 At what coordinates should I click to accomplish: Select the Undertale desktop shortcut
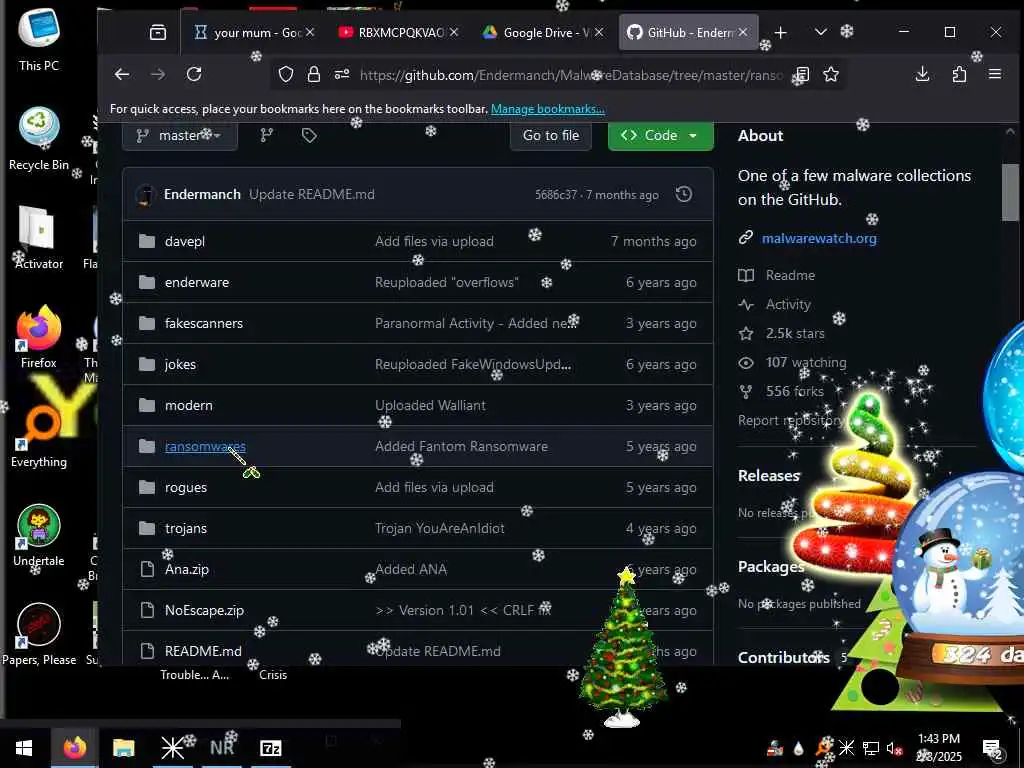tap(39, 536)
